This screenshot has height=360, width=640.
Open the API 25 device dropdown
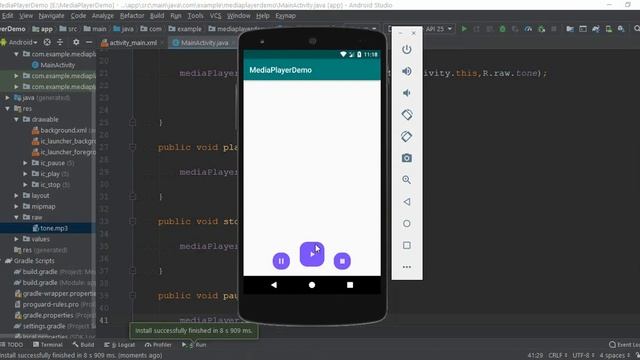coord(439,29)
